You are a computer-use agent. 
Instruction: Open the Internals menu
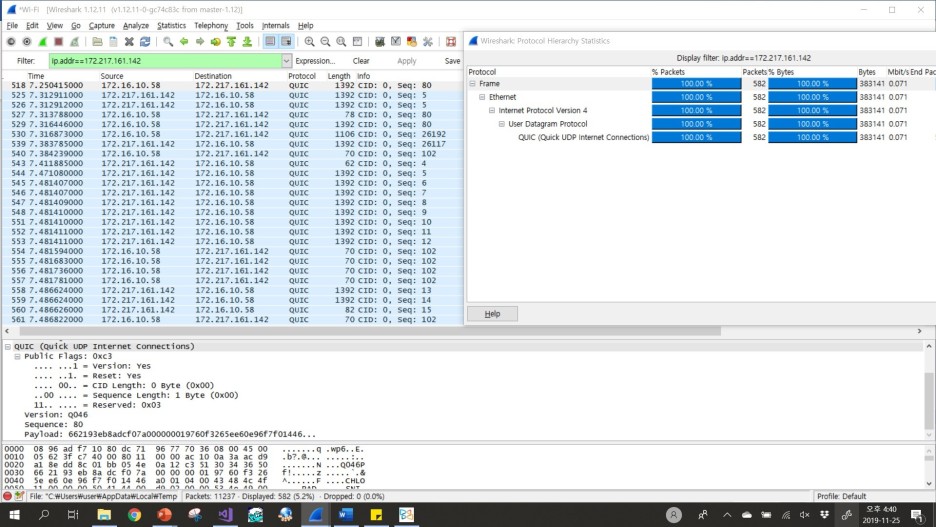pos(275,26)
